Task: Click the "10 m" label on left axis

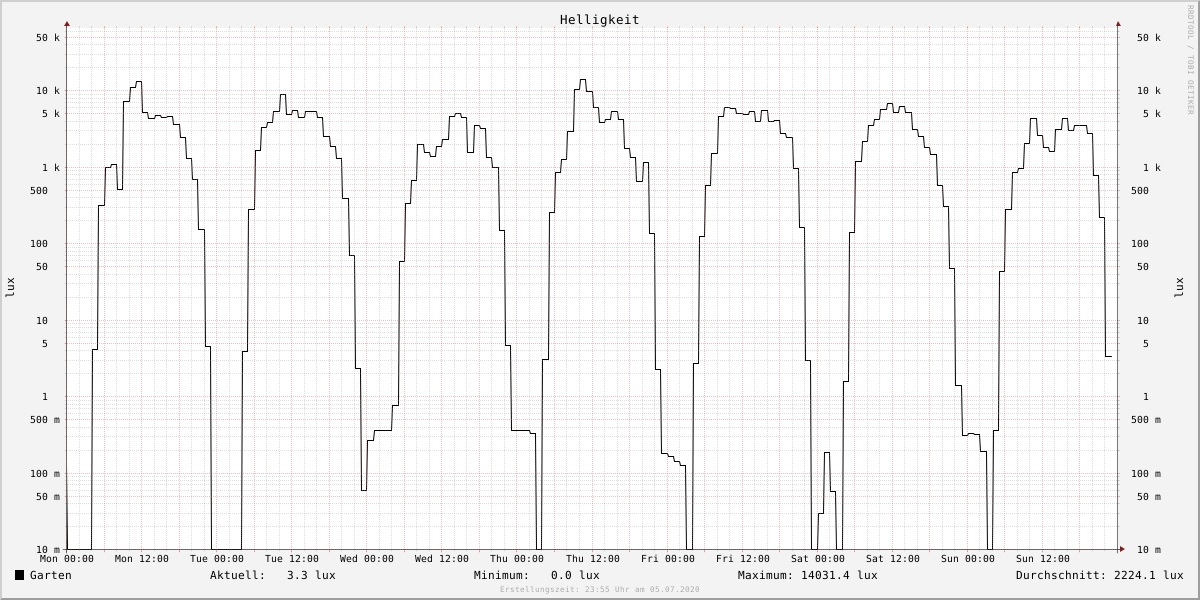Action: coord(48,550)
